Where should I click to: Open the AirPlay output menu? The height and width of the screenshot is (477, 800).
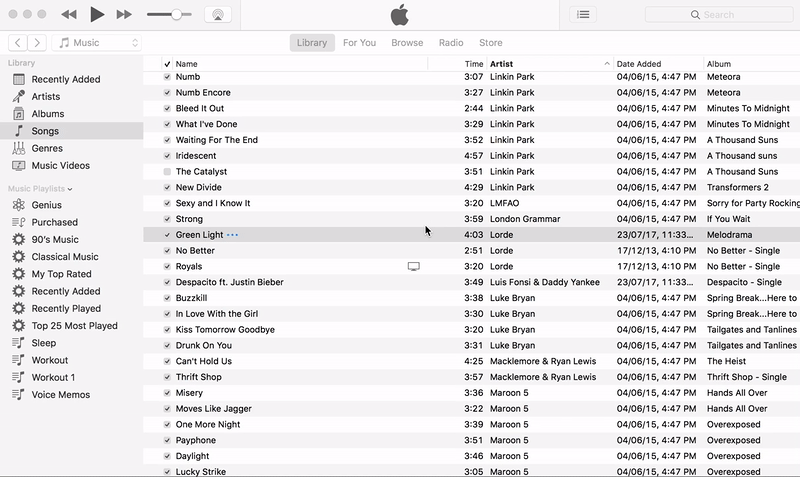218,14
